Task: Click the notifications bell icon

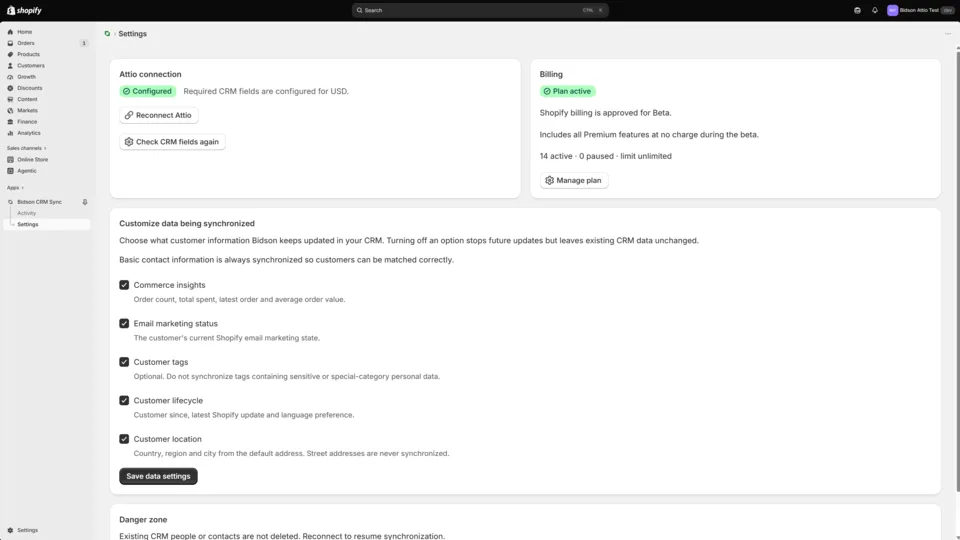Action: coord(875,10)
